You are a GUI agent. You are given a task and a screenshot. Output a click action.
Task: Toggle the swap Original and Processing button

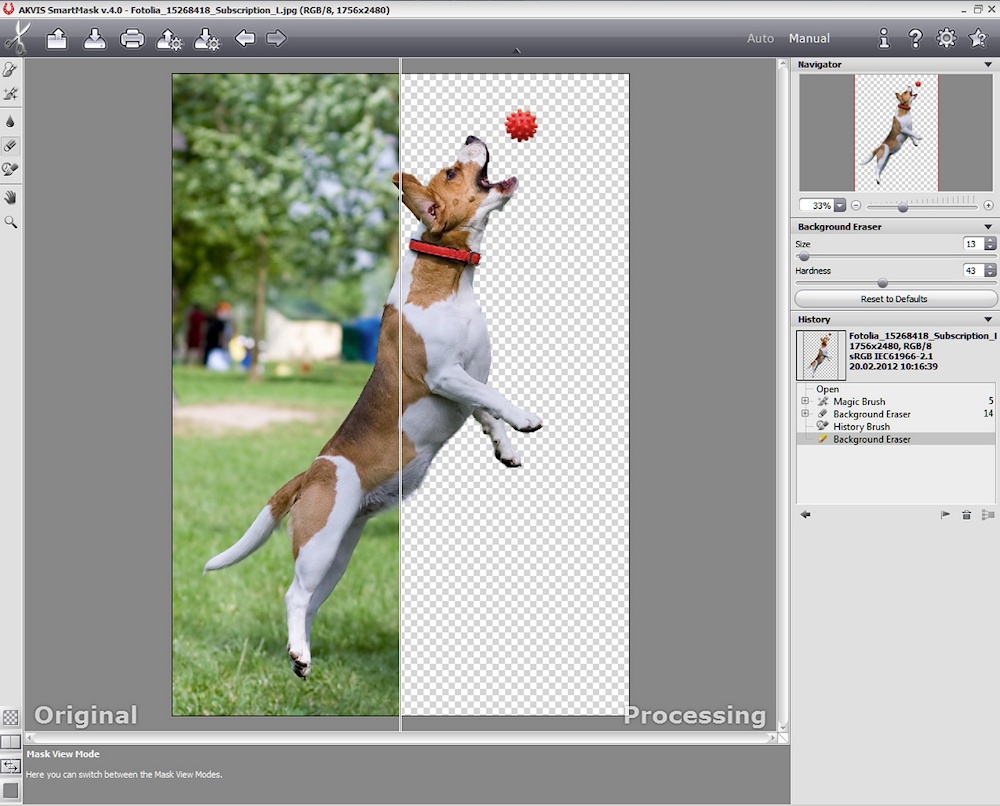coord(11,766)
